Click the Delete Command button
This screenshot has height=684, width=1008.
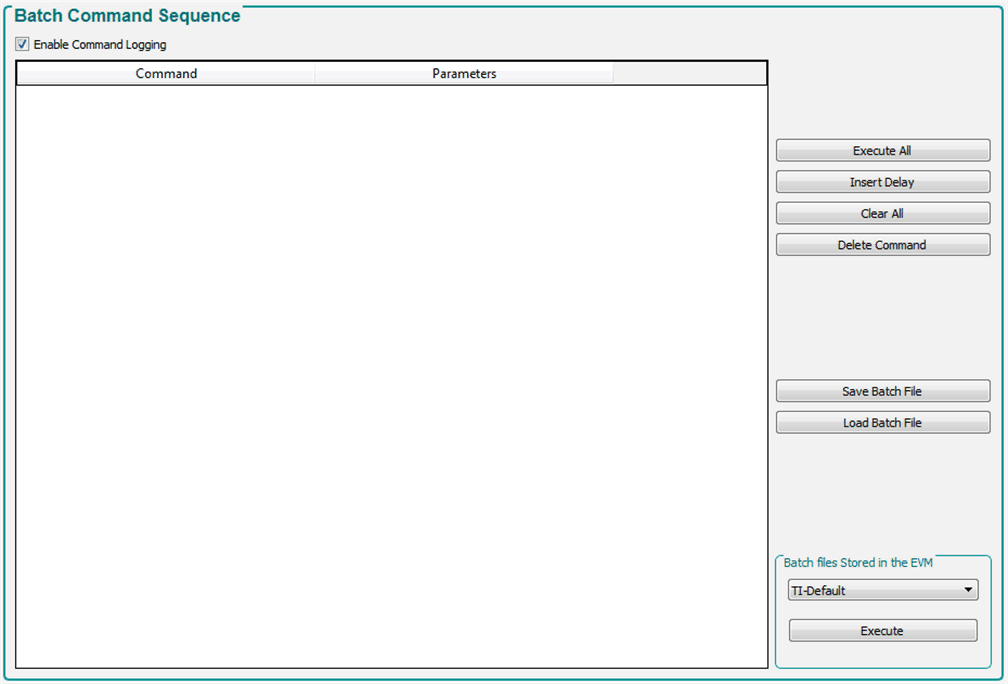882,245
